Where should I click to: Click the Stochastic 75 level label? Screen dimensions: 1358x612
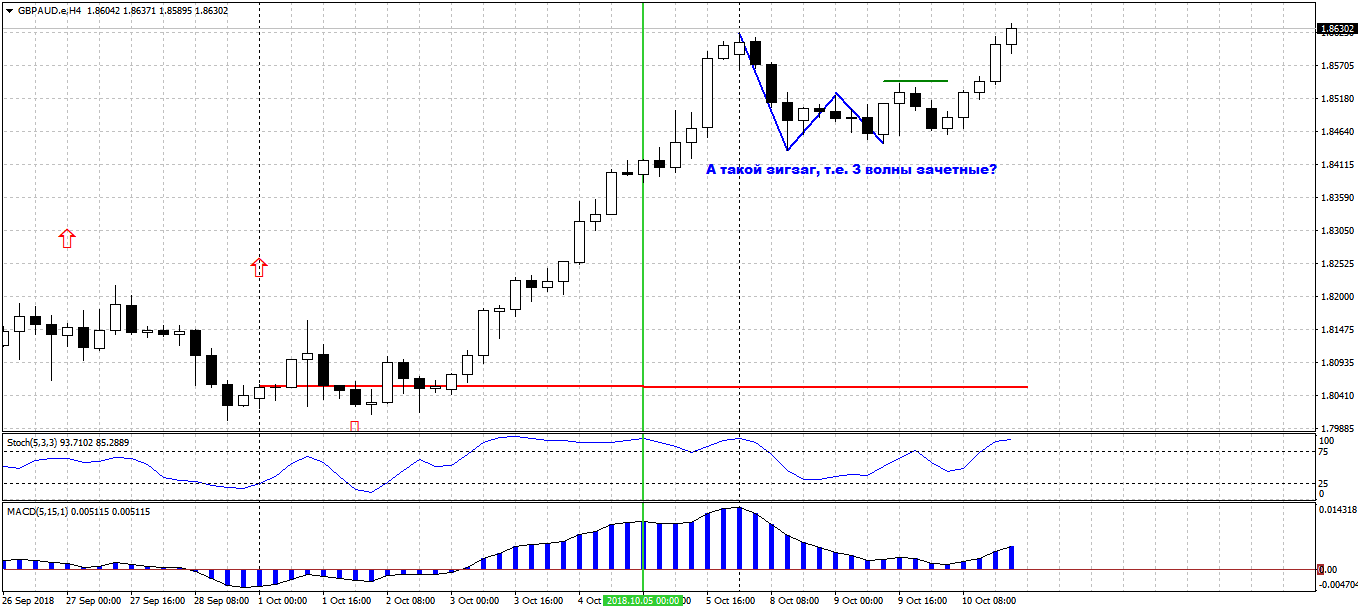click(x=1324, y=452)
